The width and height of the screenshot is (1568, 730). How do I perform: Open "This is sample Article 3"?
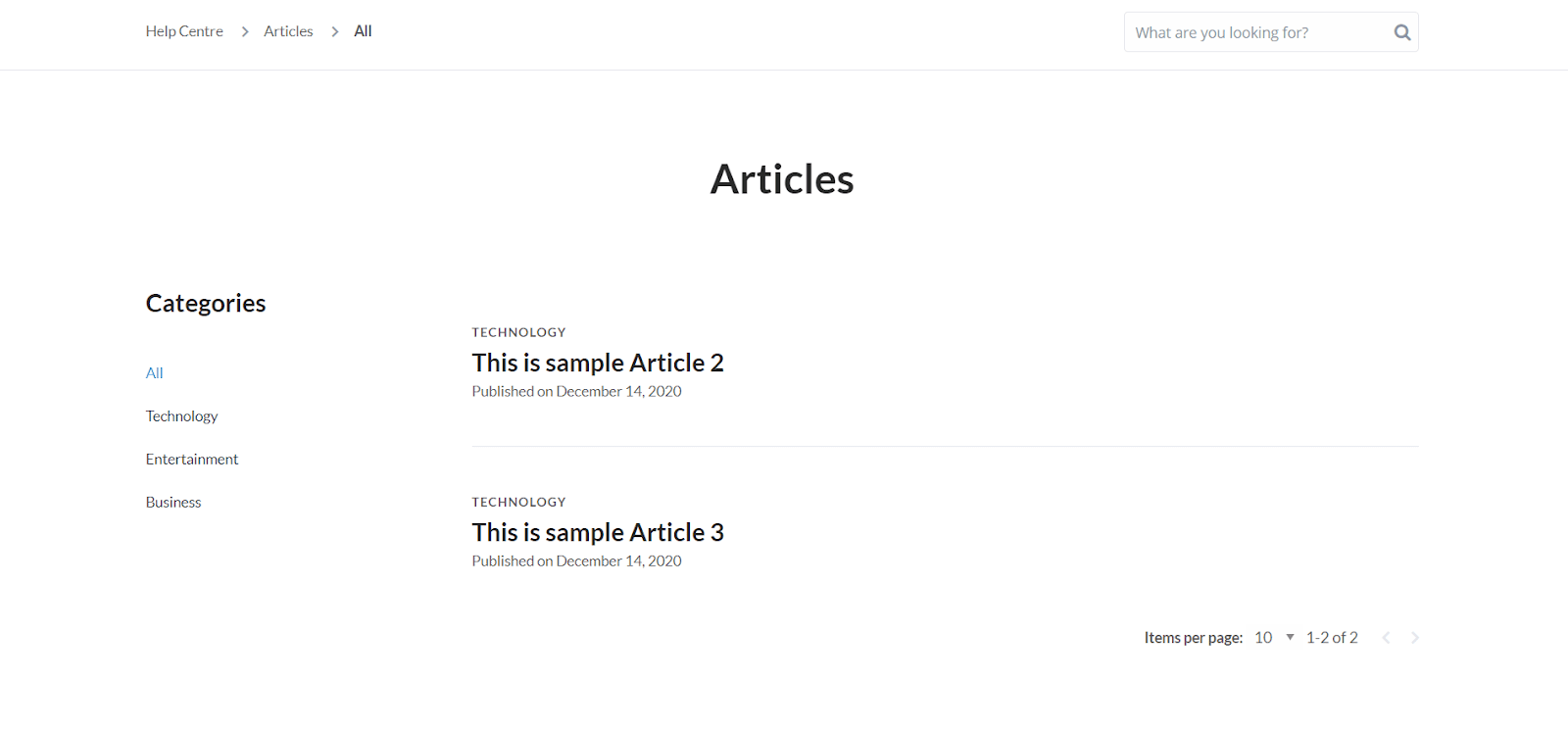598,533
